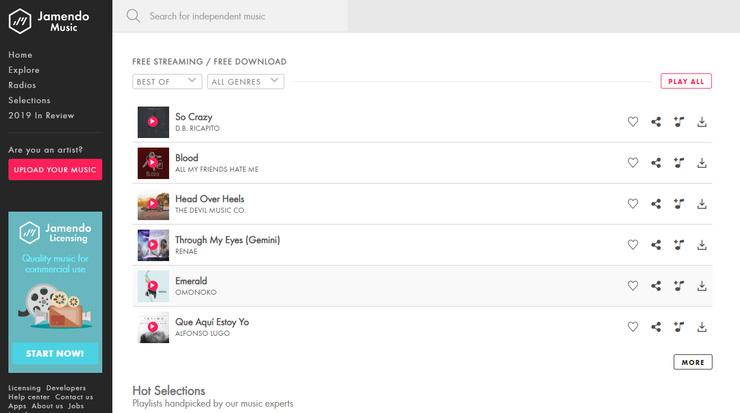Download the So Crazy track
The width and height of the screenshot is (740, 413).
click(702, 122)
